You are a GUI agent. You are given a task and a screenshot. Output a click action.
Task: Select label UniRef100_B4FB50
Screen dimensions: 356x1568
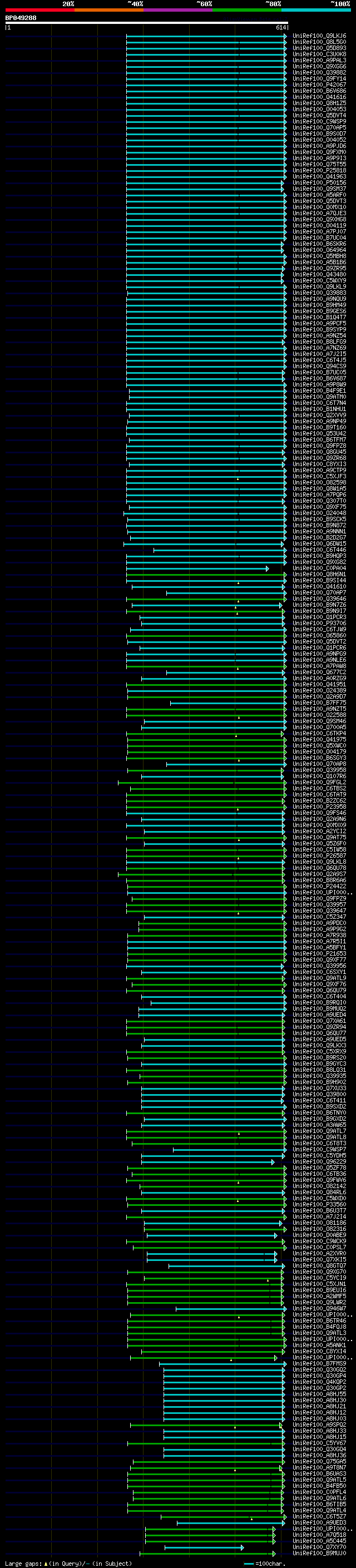[319, 1486]
